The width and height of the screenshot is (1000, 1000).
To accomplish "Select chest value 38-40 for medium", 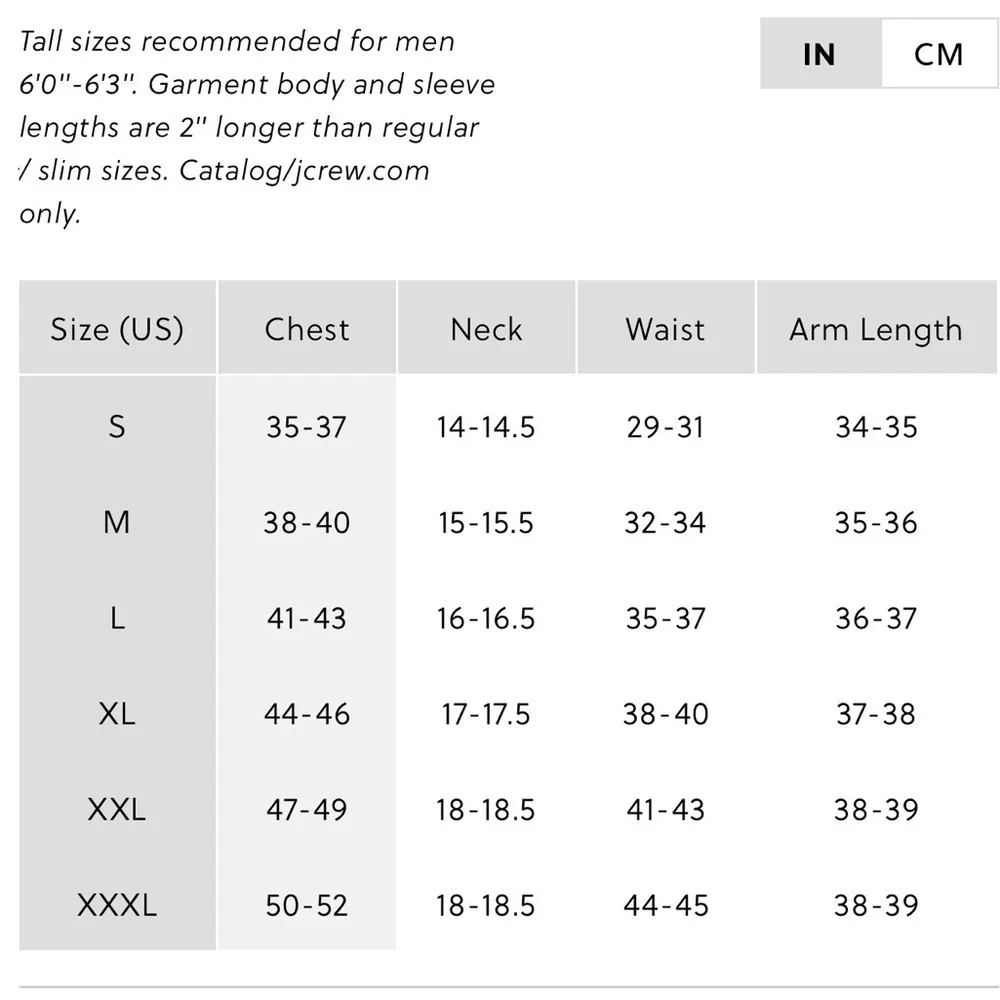I will 307,522.
